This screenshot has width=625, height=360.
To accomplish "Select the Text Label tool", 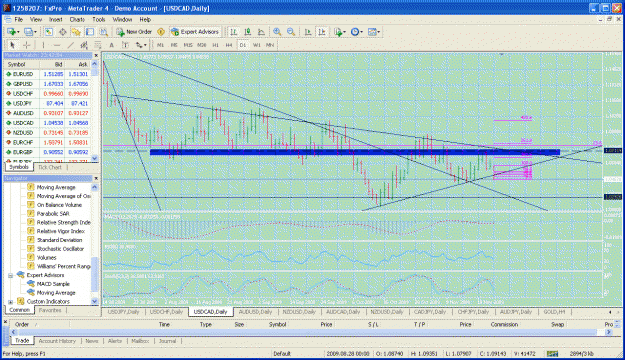I will click(x=126, y=45).
